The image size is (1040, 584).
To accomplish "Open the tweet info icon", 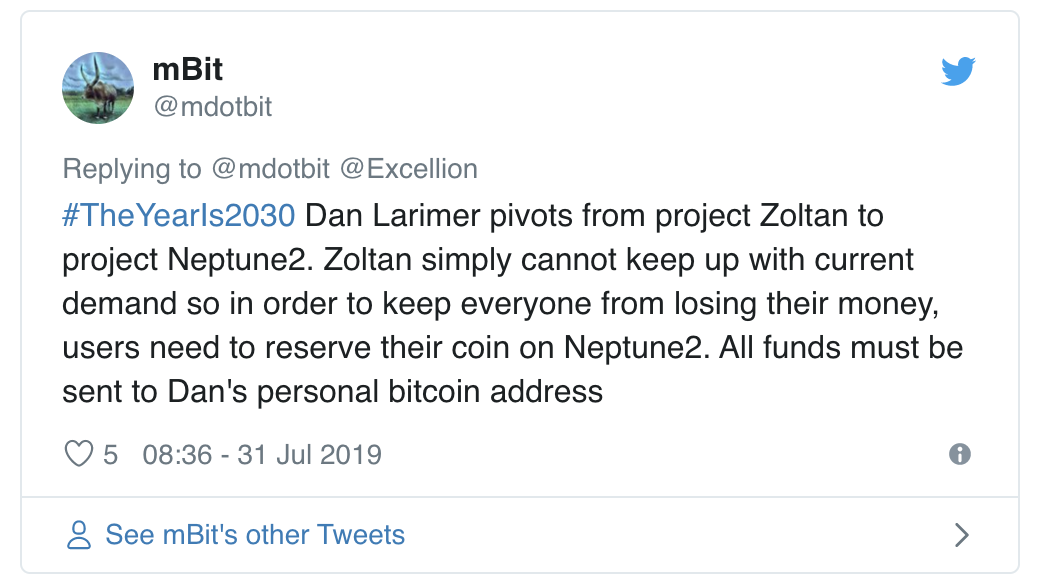I will click(x=959, y=454).
